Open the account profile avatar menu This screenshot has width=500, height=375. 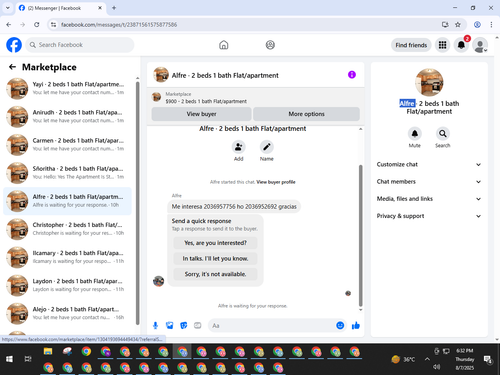click(480, 45)
